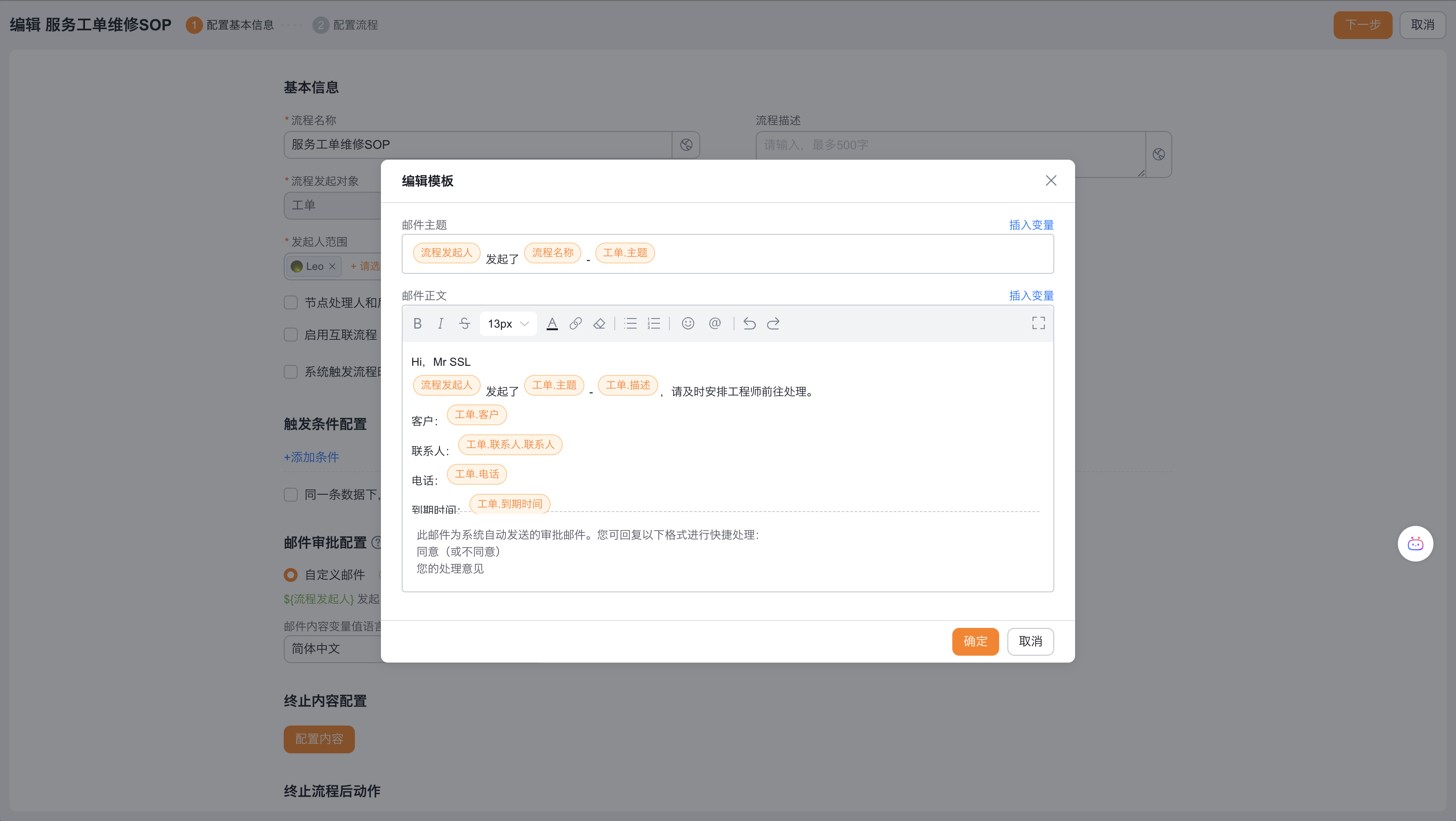Image resolution: width=1456 pixels, height=821 pixels.
Task: Close the 编辑模板 dialog
Action: pos(1051,181)
